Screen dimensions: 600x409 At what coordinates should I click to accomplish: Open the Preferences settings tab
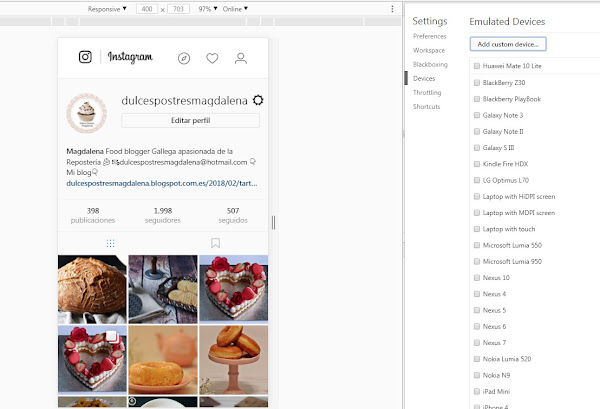click(x=429, y=36)
